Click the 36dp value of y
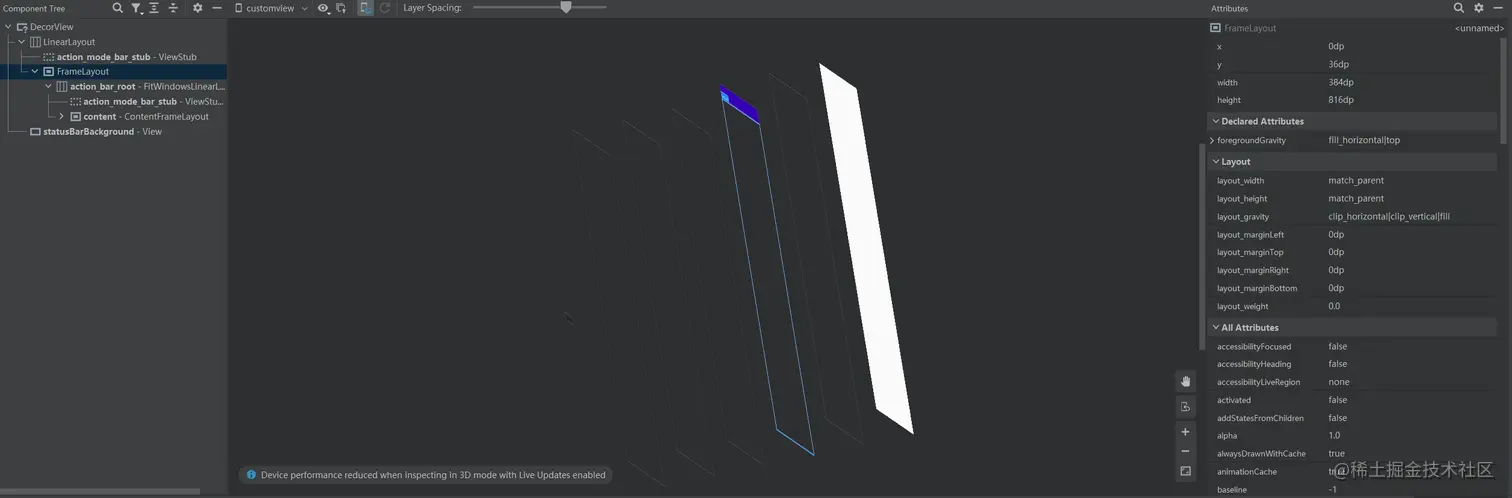Viewport: 1512px width, 498px height. coord(1338,65)
